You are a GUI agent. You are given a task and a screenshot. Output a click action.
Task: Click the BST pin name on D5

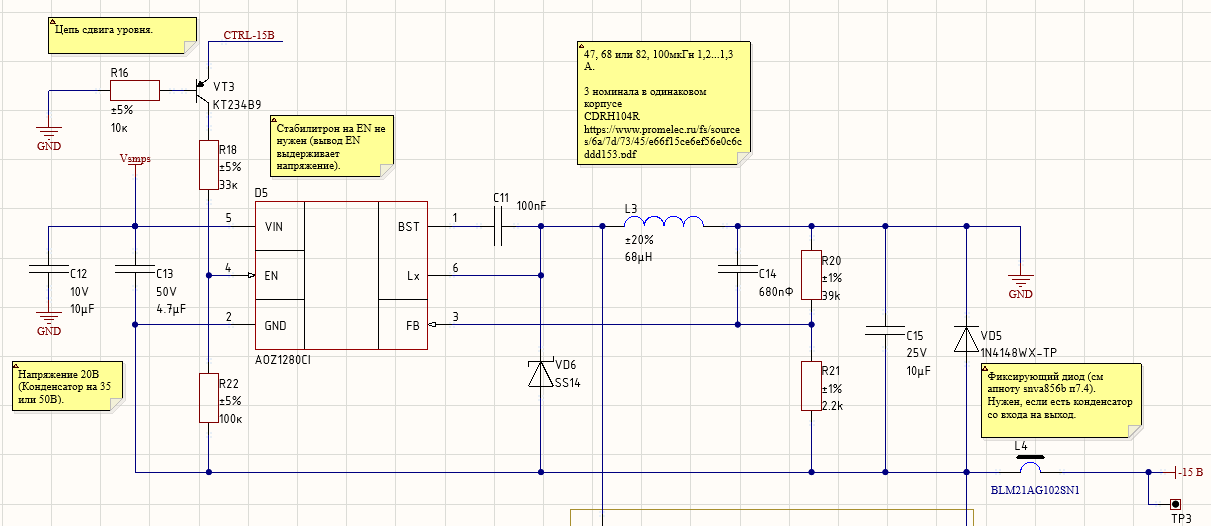(409, 227)
